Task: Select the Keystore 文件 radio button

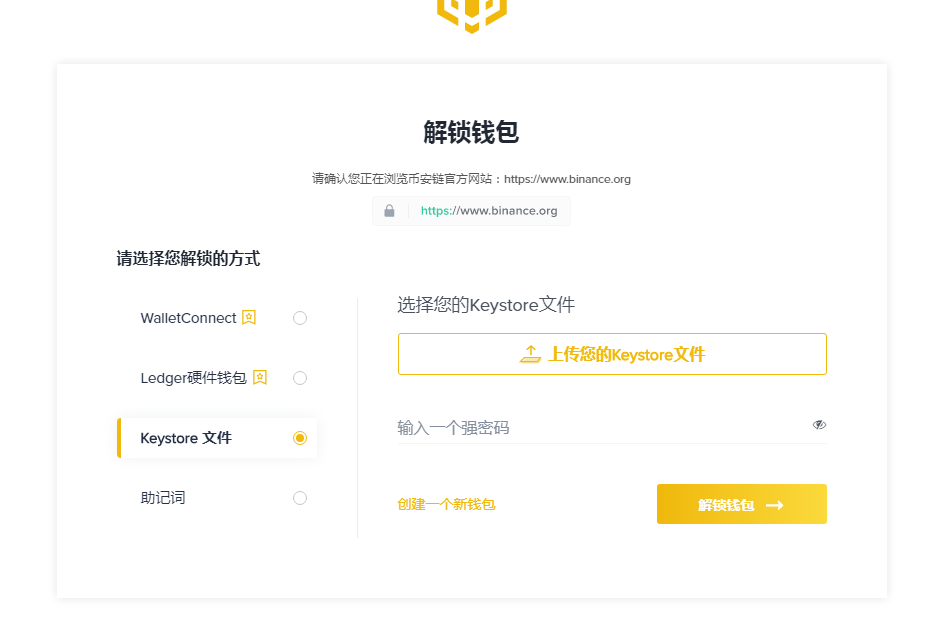Action: (x=300, y=438)
